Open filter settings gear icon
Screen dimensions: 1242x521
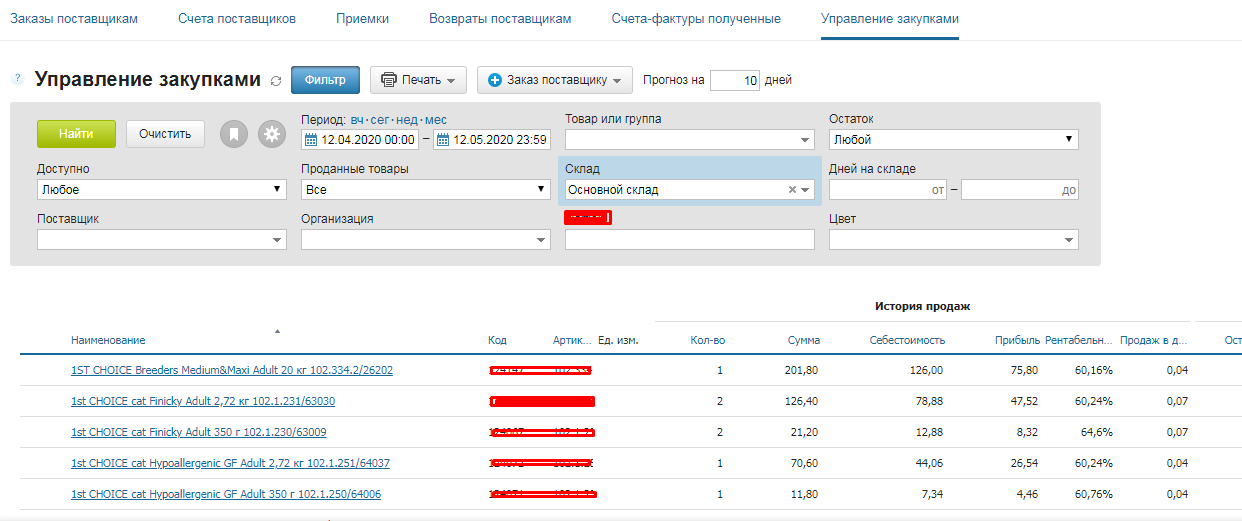click(271, 134)
